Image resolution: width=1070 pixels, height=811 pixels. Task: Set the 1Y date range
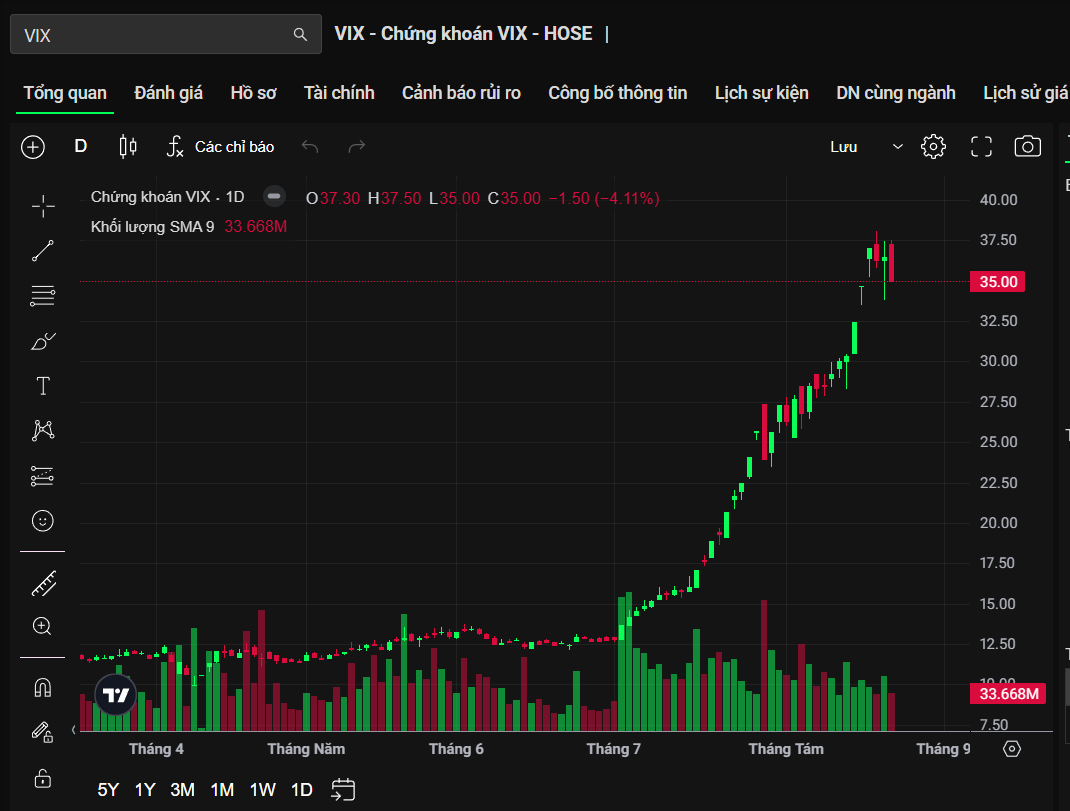(145, 790)
